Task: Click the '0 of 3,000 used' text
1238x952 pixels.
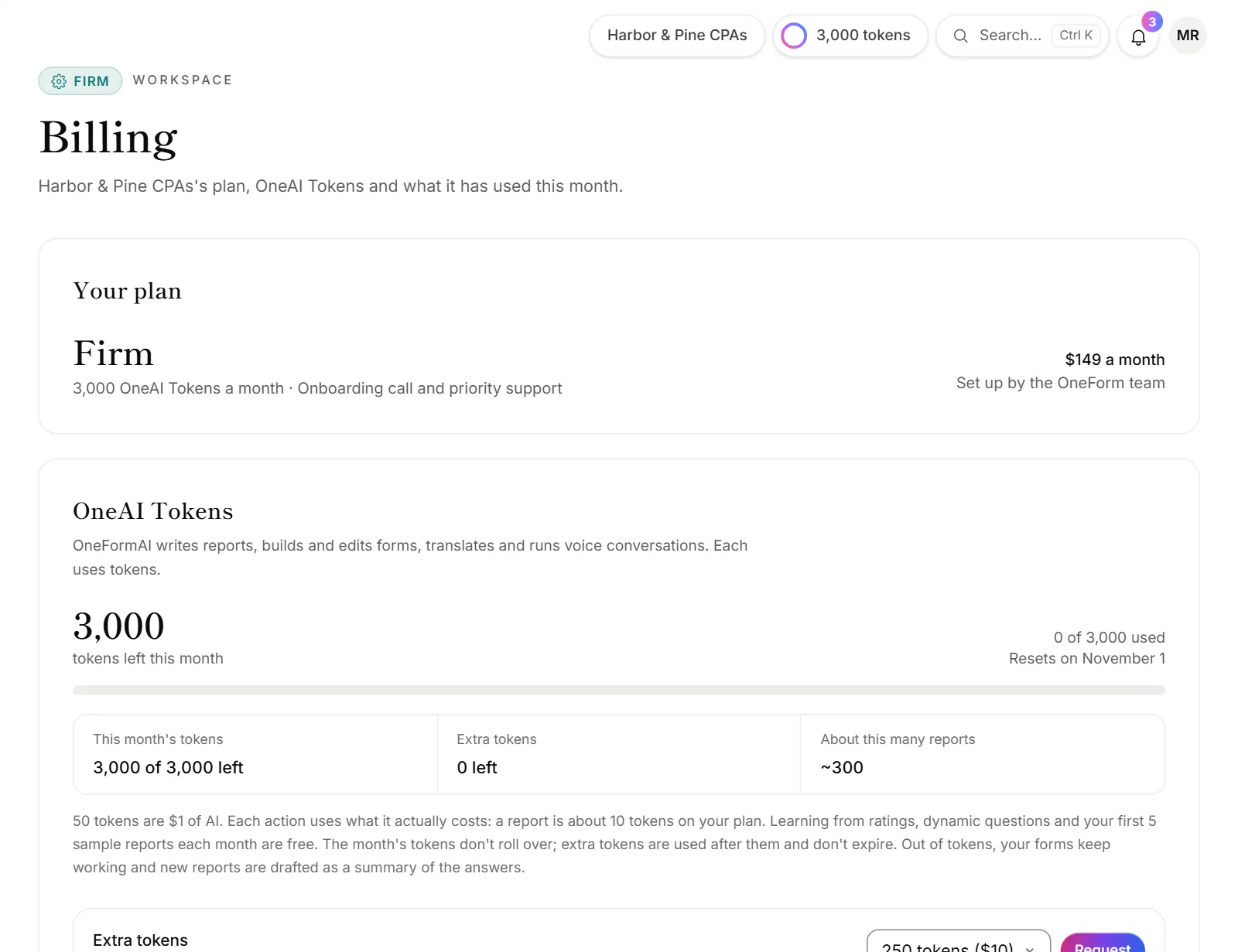Action: 1110,637
